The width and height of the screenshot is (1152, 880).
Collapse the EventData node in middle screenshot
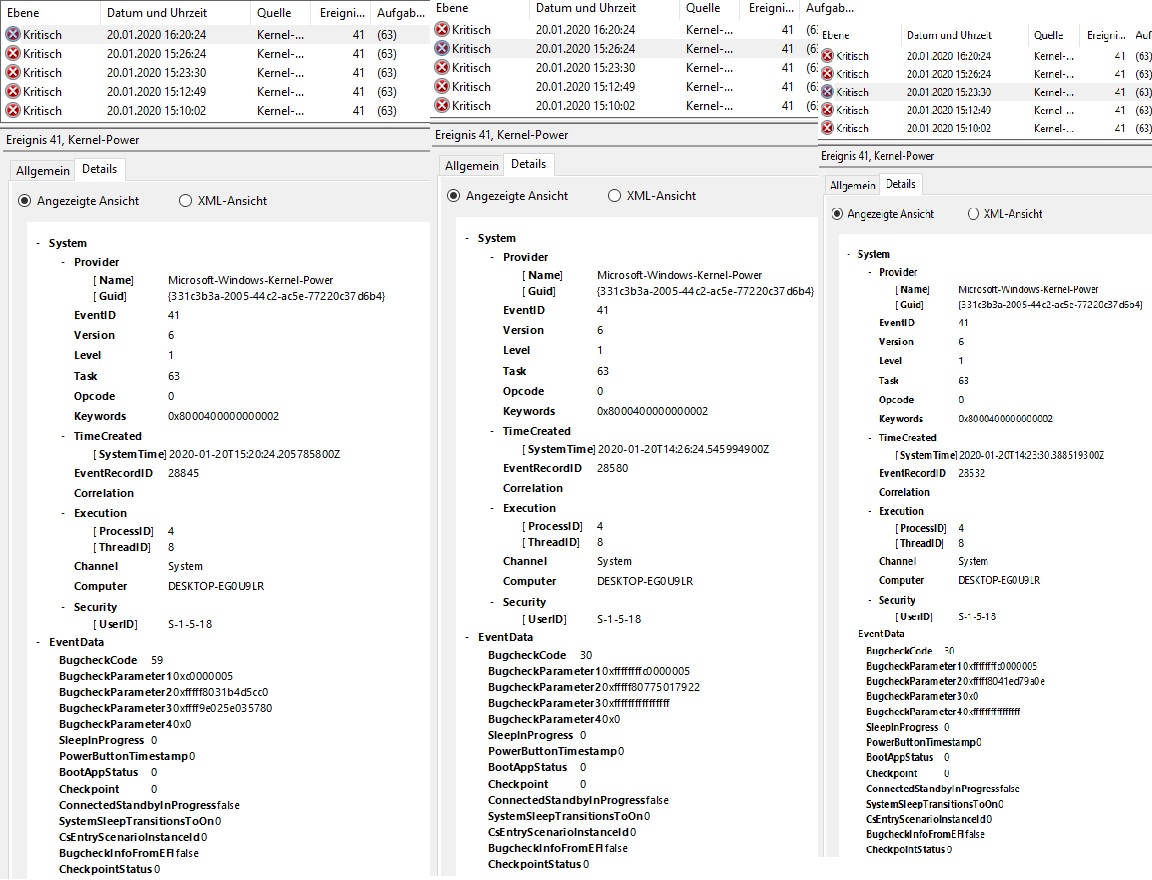point(467,637)
